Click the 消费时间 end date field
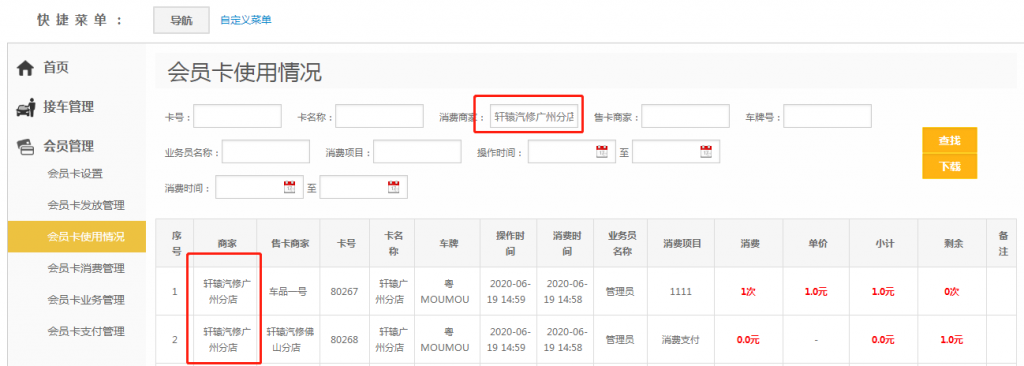Screen dimensions: 1024x366 (364, 188)
